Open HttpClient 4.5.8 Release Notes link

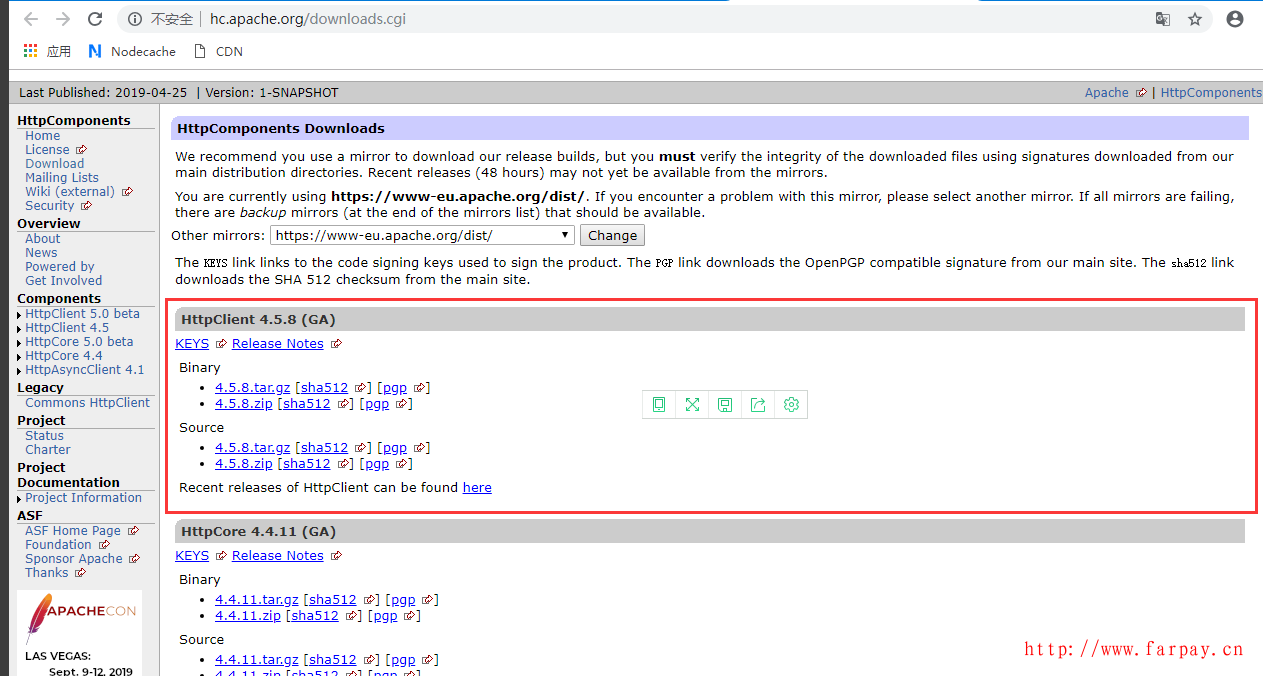point(278,344)
